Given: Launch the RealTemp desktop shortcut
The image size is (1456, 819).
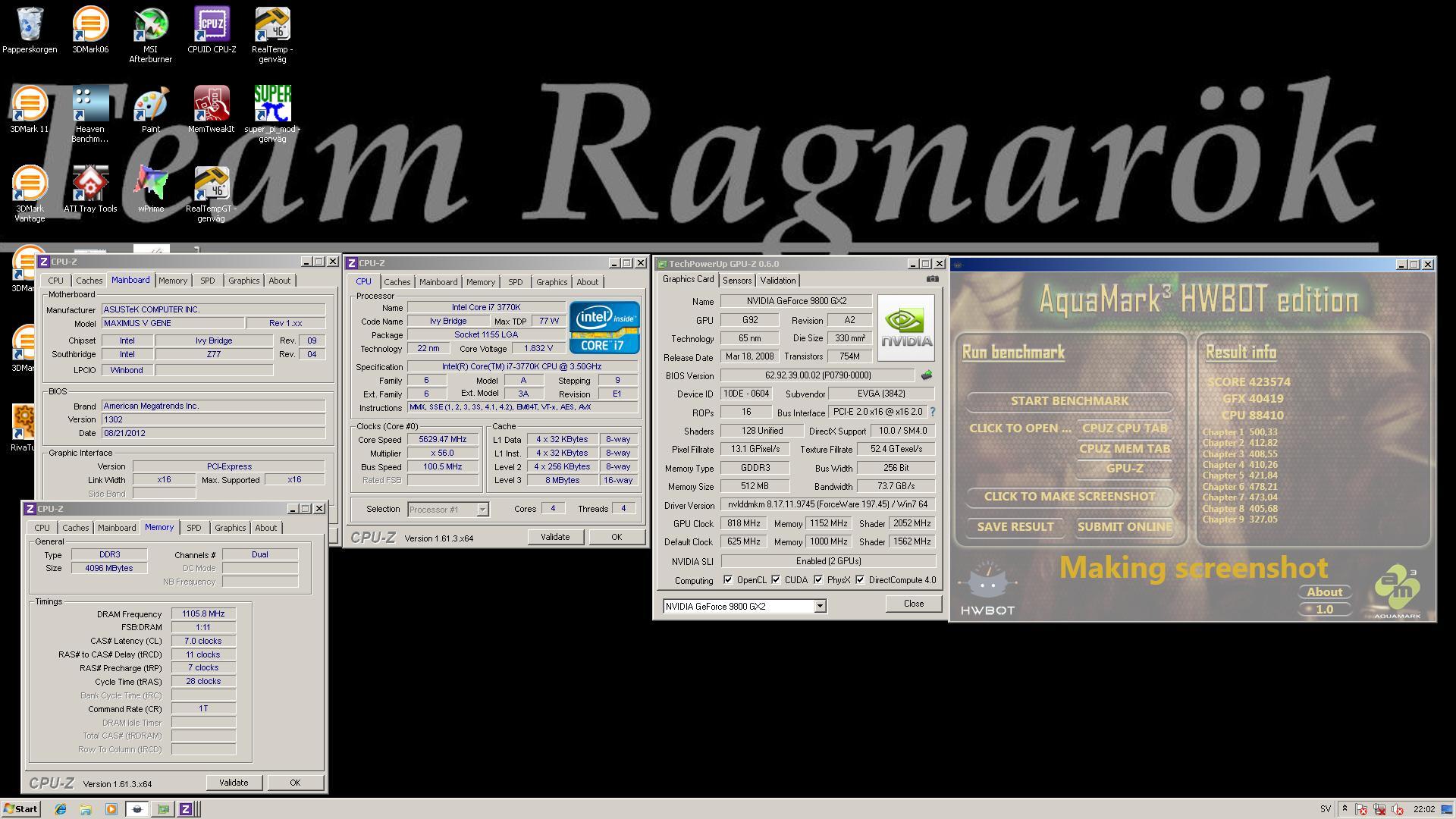Looking at the screenshot, I should click(272, 35).
